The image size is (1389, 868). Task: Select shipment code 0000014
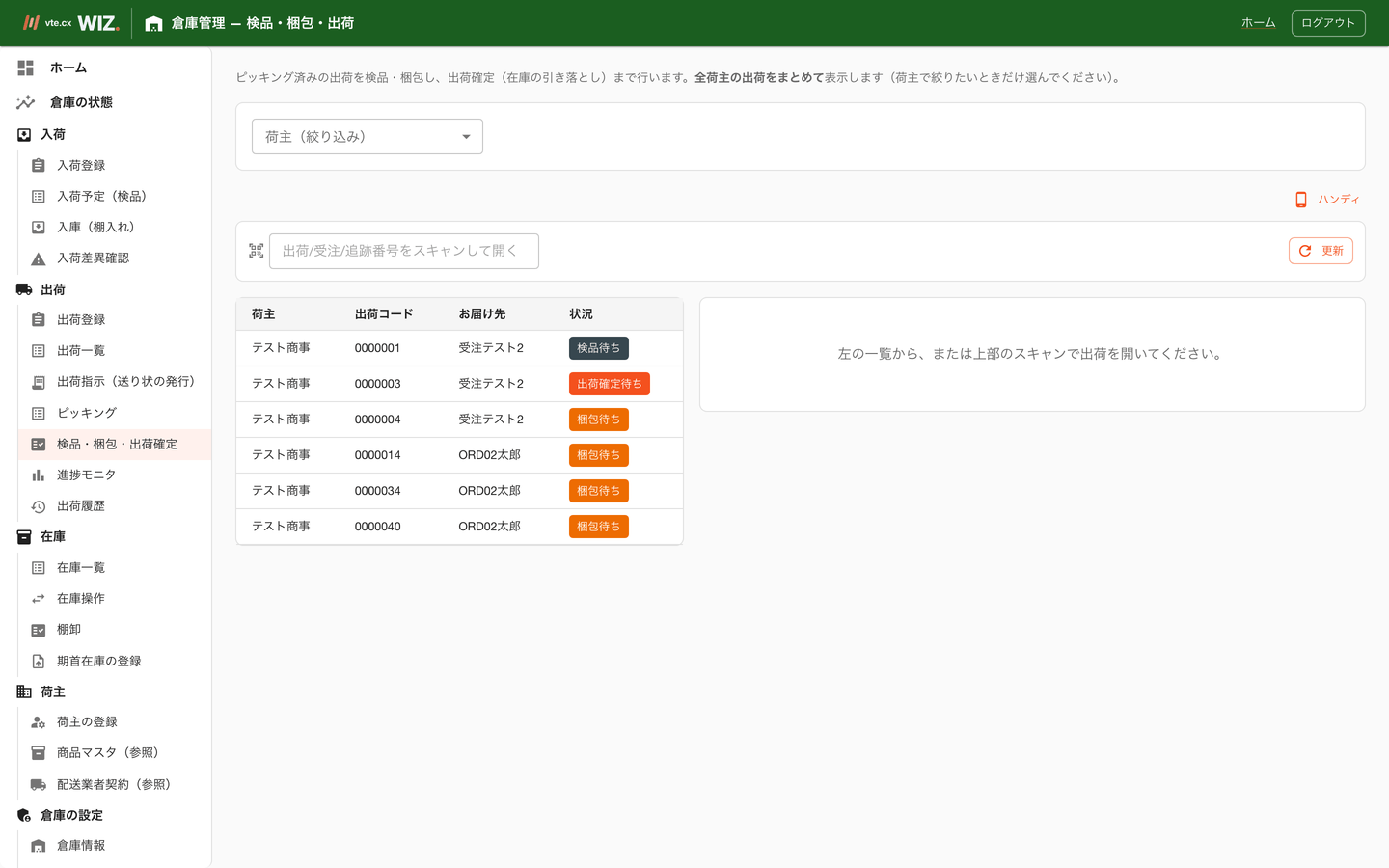[377, 455]
